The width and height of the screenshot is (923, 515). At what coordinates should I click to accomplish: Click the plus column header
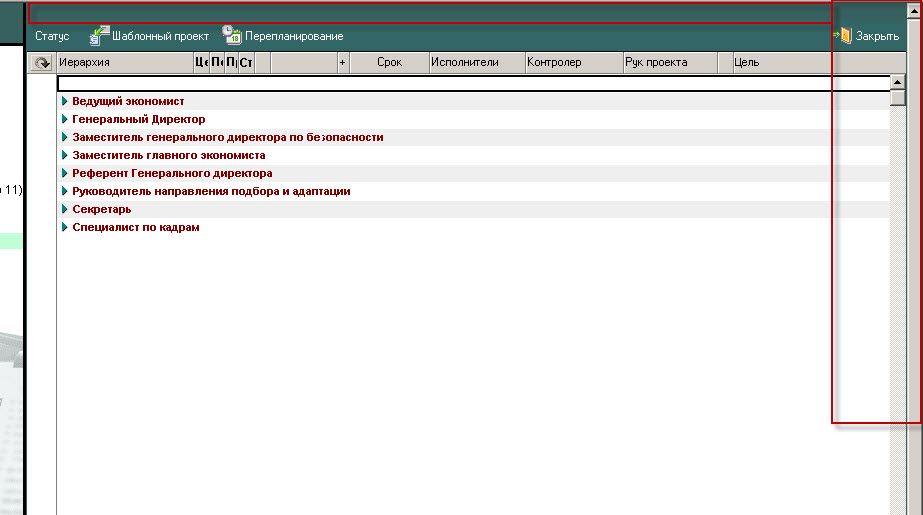pos(342,63)
